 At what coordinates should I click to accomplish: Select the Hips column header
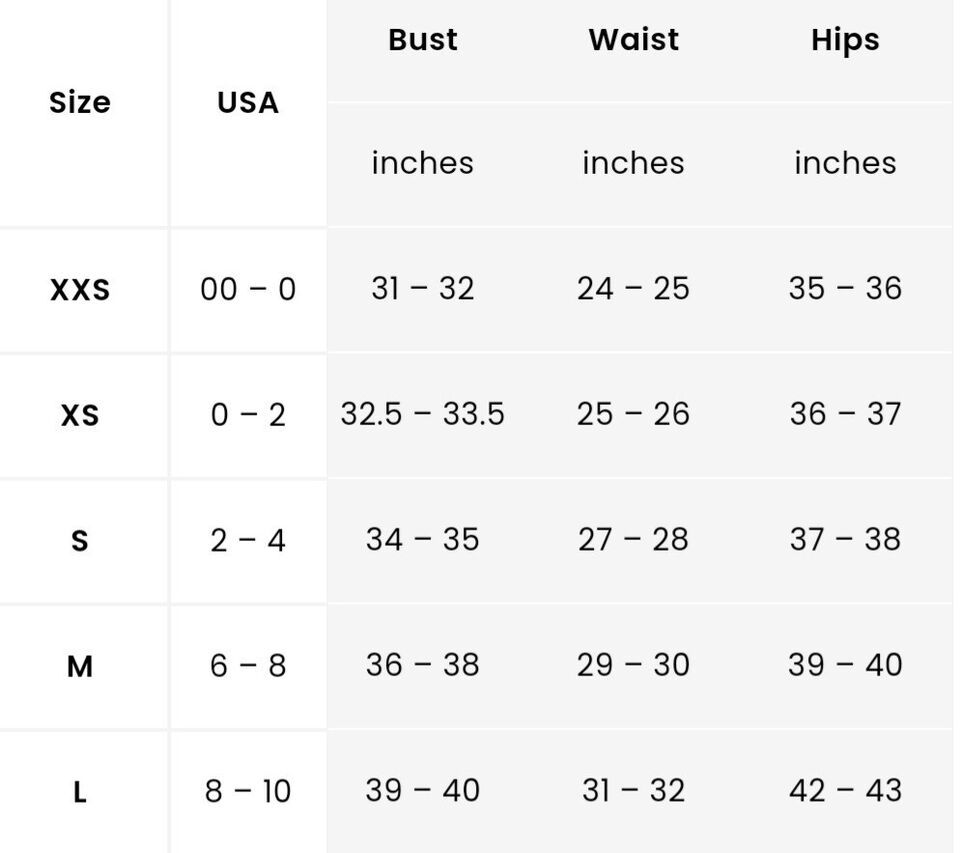pos(845,41)
